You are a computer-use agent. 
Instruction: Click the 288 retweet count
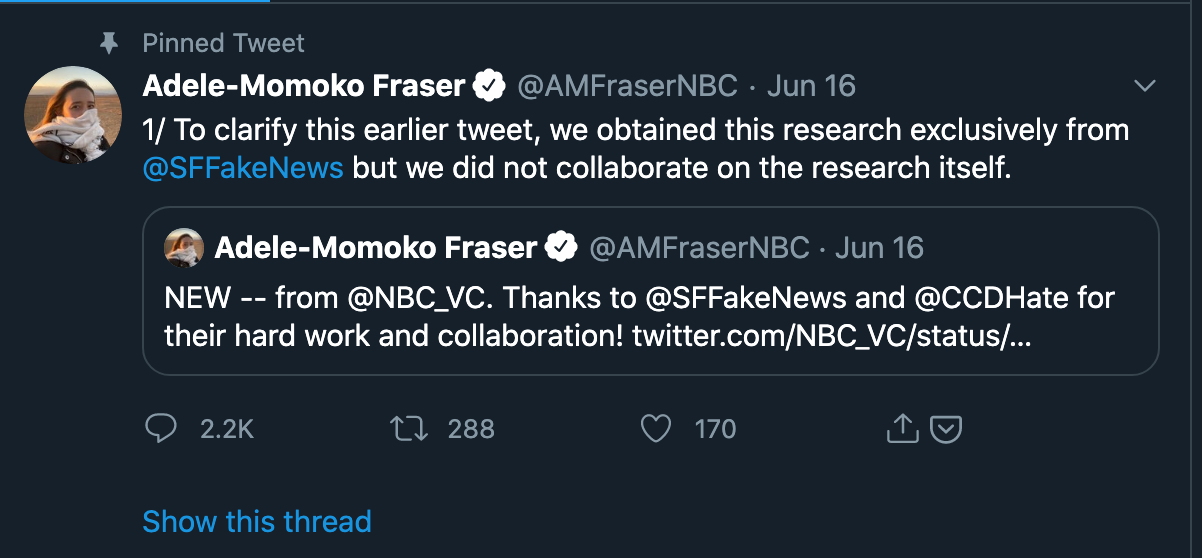click(x=471, y=429)
